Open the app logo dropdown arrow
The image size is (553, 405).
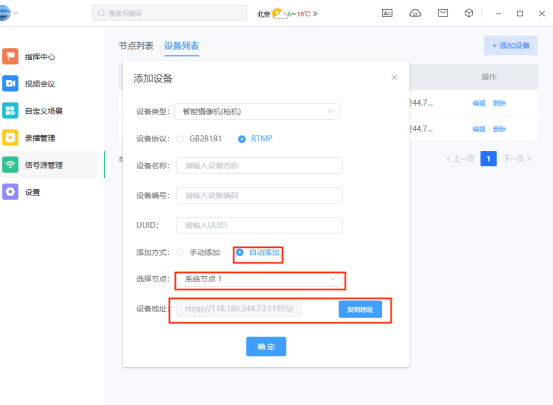tap(16, 13)
